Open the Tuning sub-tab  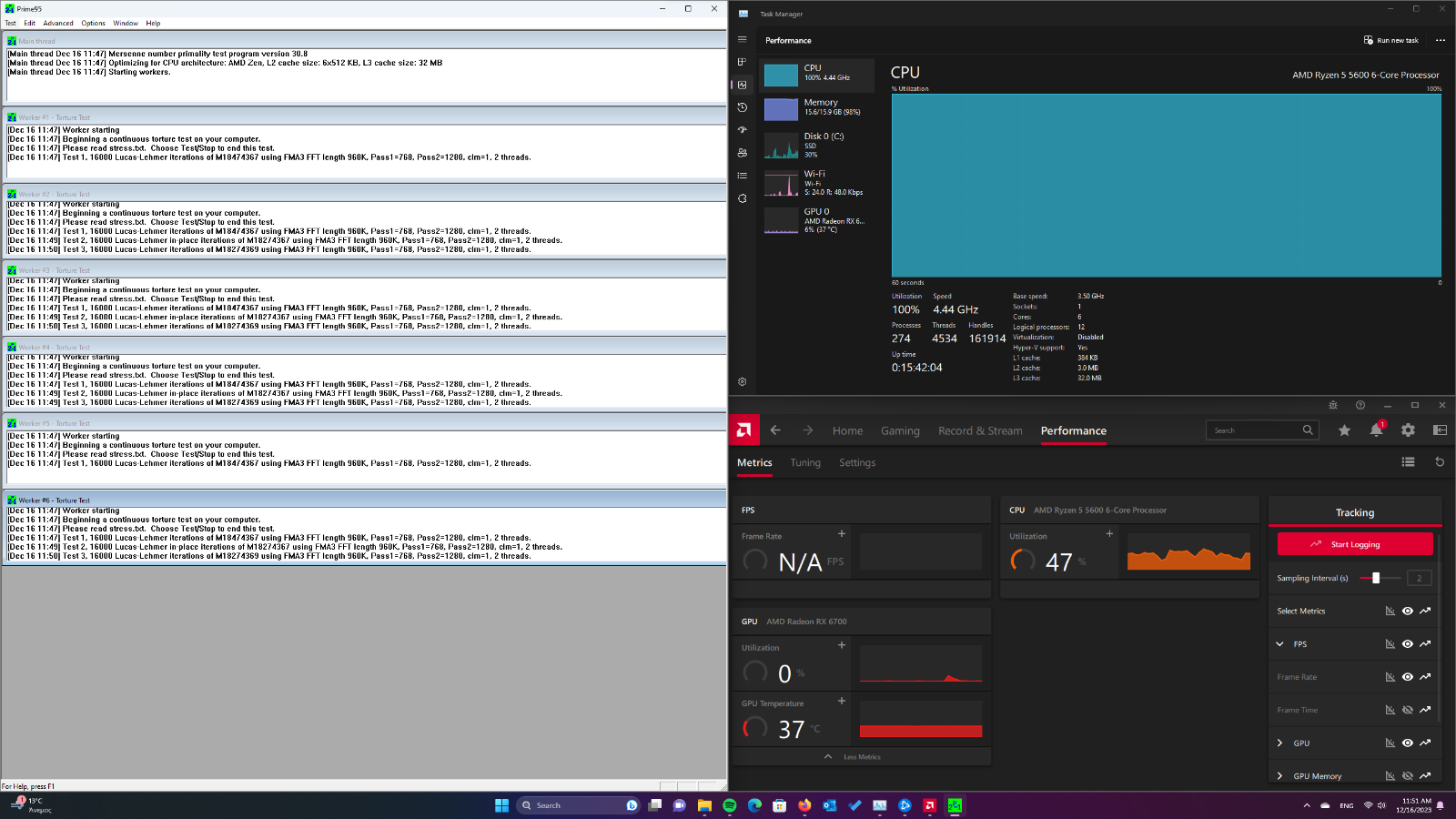pos(805,463)
